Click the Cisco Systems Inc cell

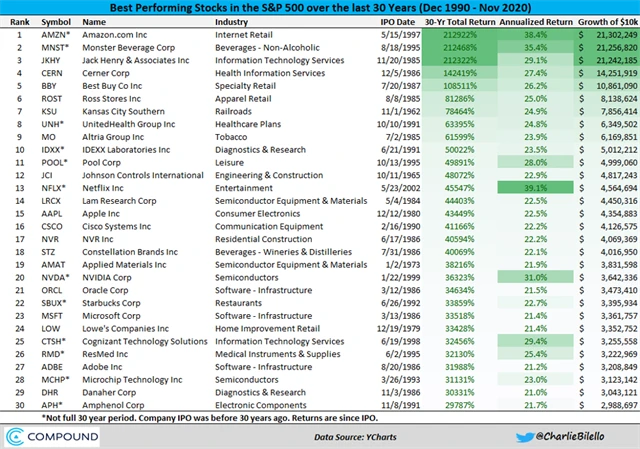pyautogui.click(x=117, y=227)
